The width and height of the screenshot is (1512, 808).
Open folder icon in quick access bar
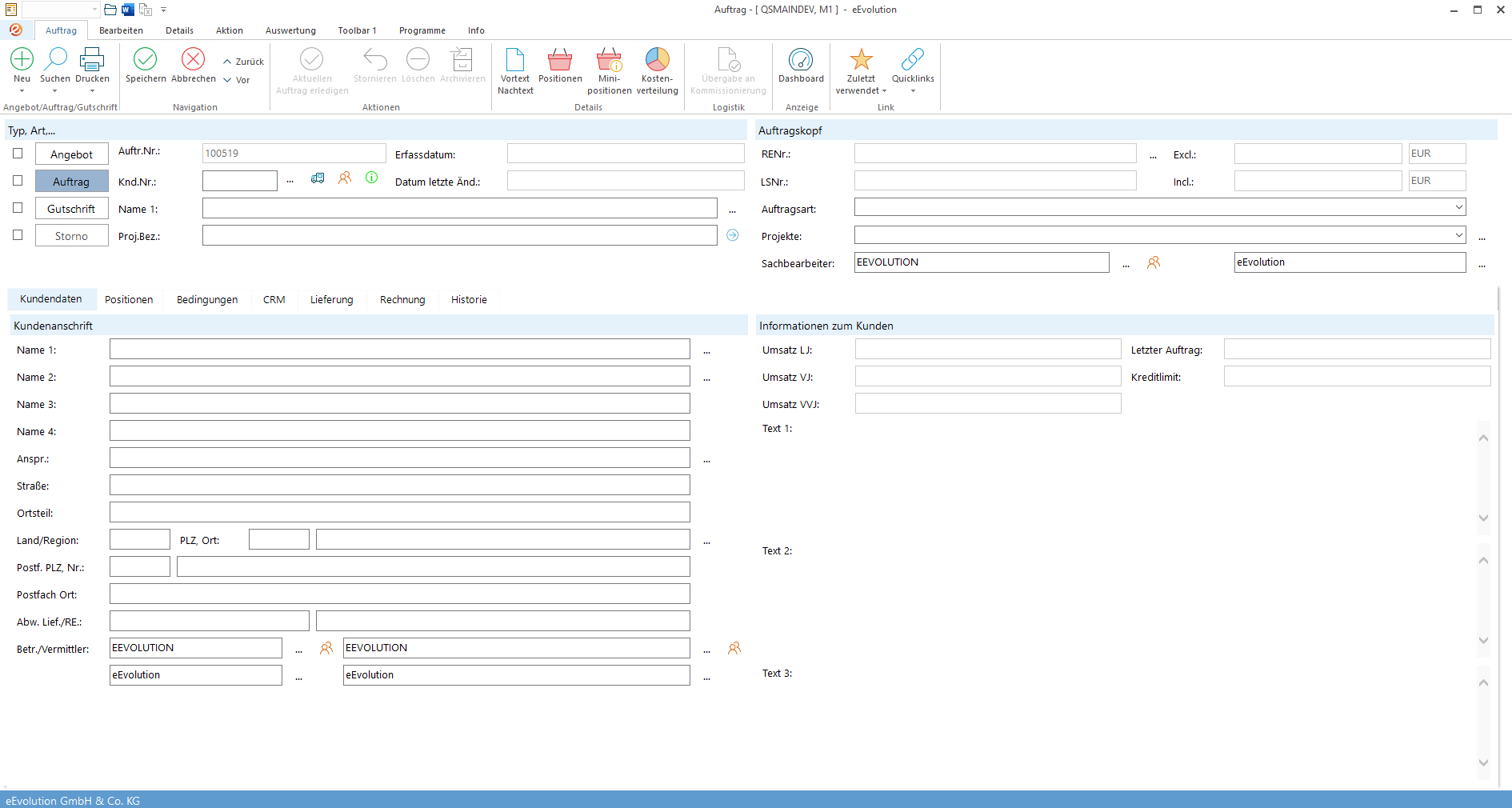pyautogui.click(x=110, y=10)
